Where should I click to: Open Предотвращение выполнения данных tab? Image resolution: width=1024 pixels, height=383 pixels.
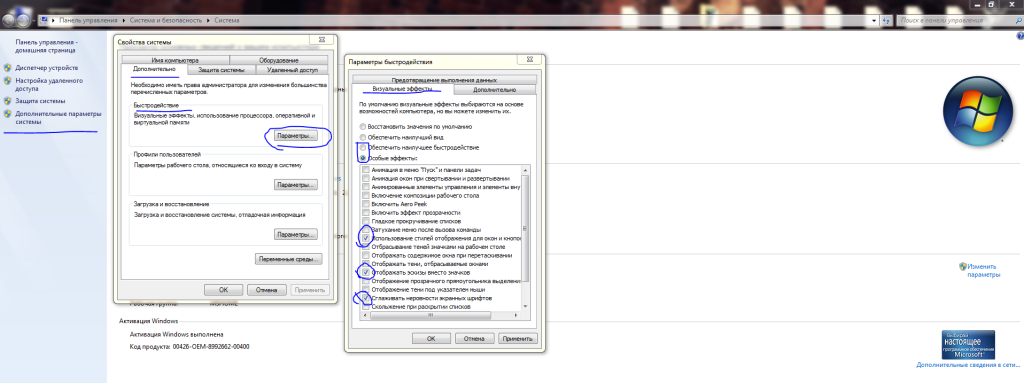point(444,80)
